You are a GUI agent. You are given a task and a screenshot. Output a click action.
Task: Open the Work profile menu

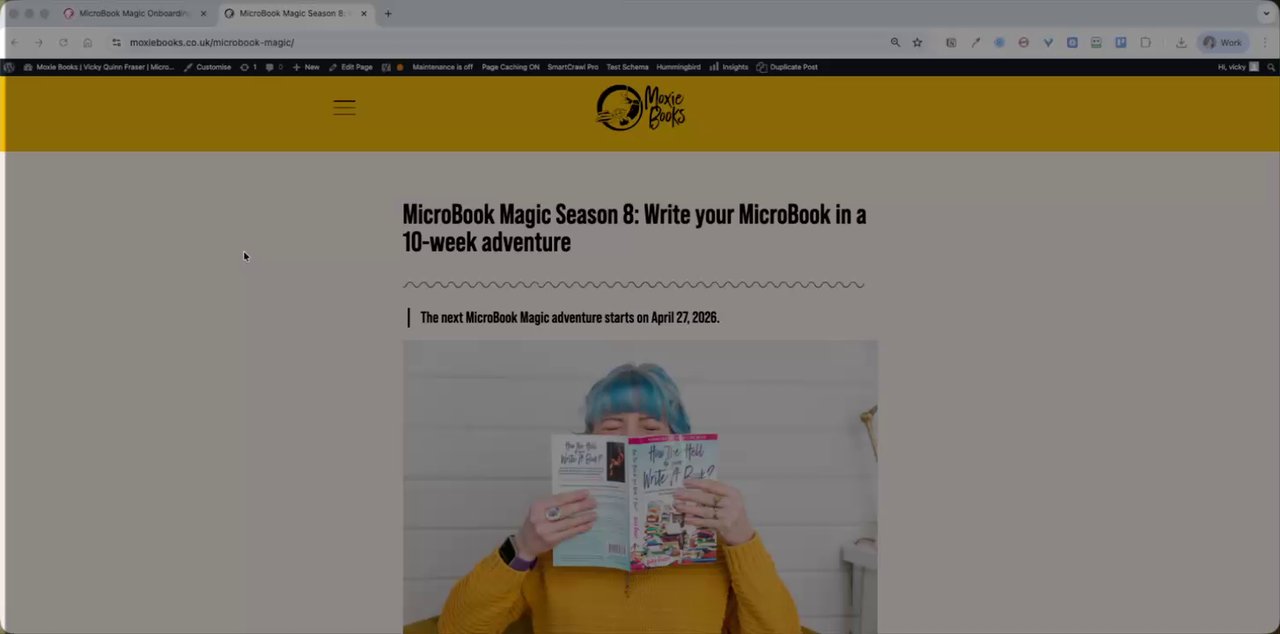coord(1222,43)
